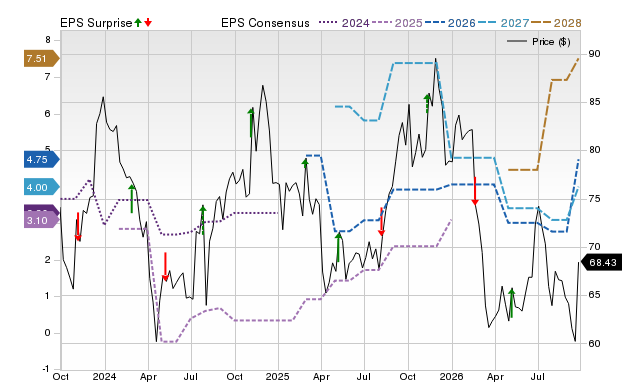The width and height of the screenshot is (640, 382).
Task: Click the 8 EPS axis label
Action: (48, 40)
